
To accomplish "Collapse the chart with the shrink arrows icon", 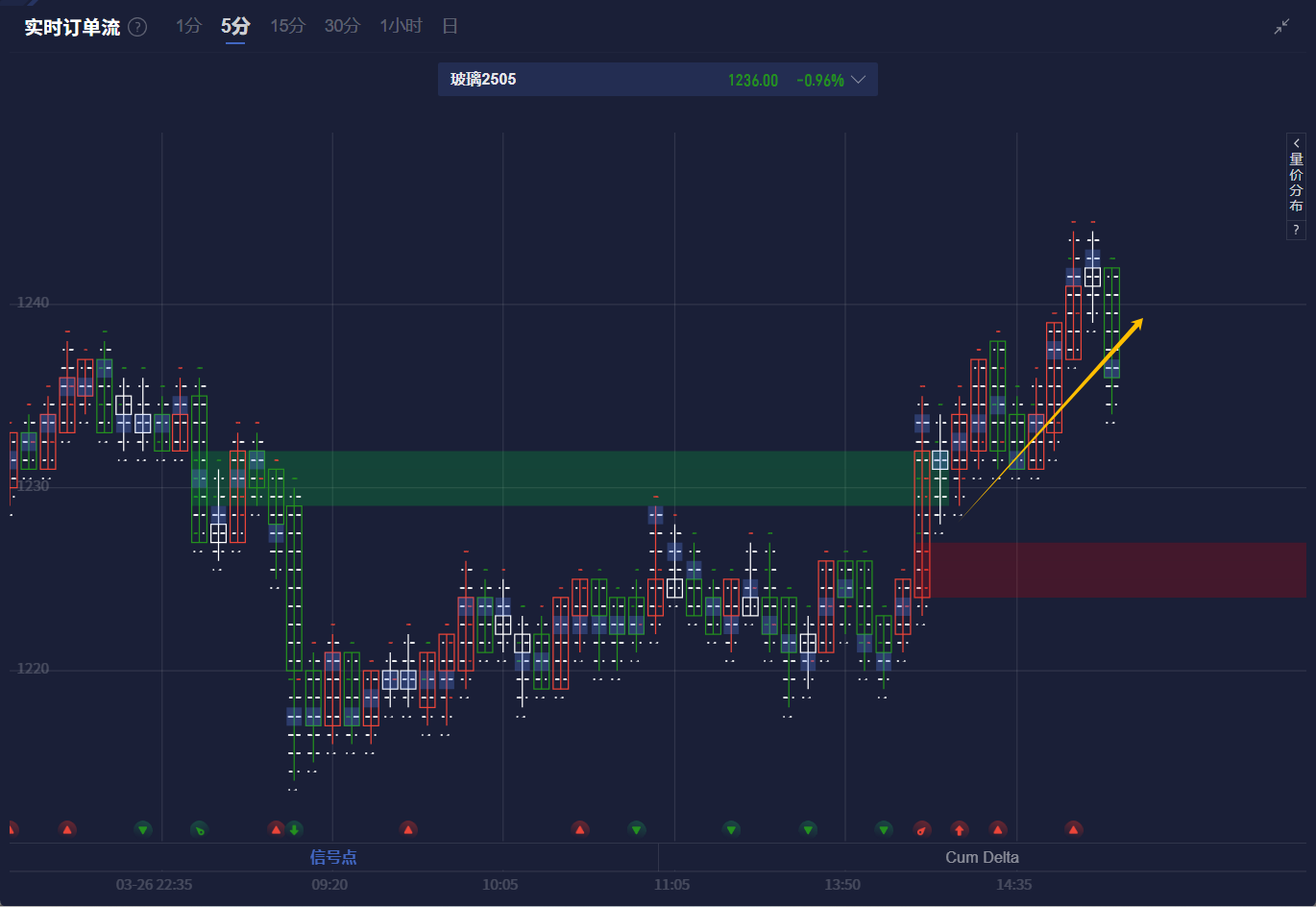I will tap(1281, 27).
